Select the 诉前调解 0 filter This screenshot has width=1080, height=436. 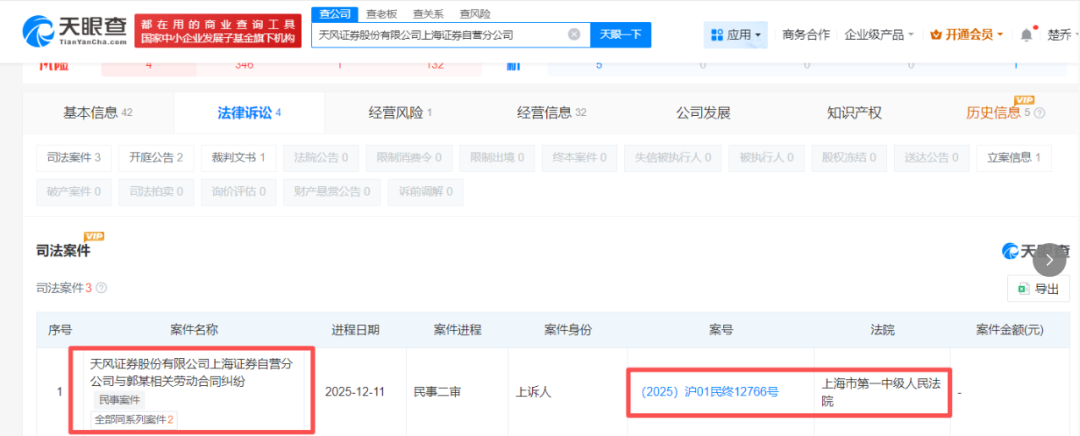[x=426, y=192]
